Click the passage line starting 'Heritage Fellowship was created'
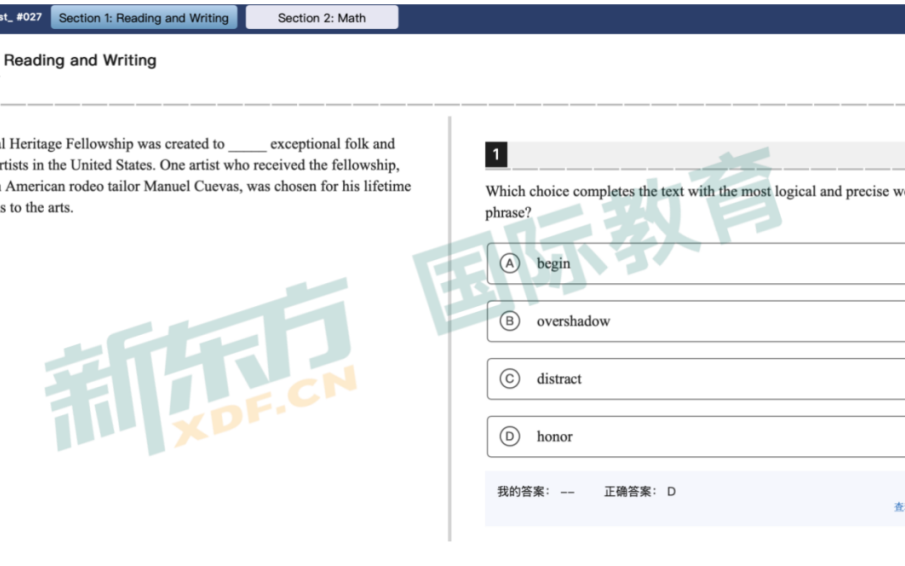This screenshot has width=905, height=566. click(x=197, y=144)
